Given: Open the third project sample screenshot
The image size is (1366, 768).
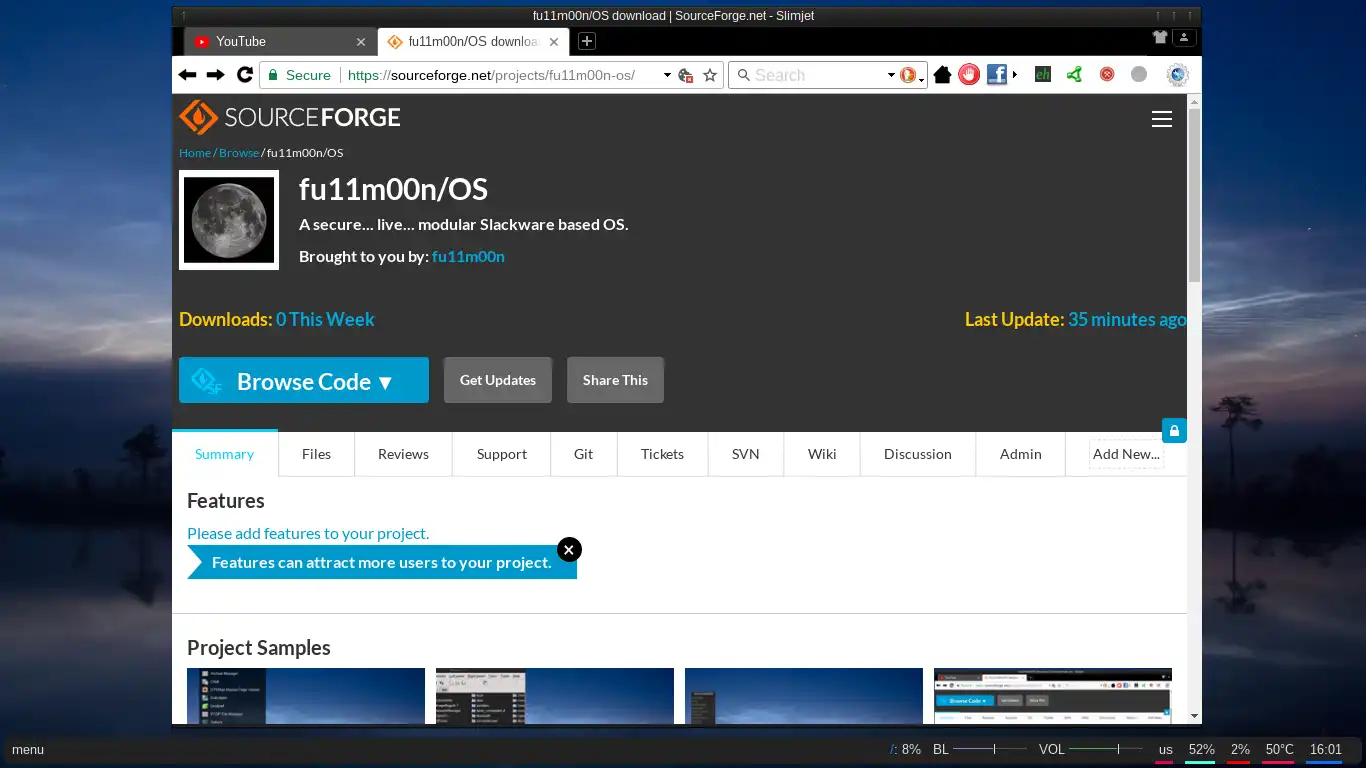Looking at the screenshot, I should pos(804,696).
